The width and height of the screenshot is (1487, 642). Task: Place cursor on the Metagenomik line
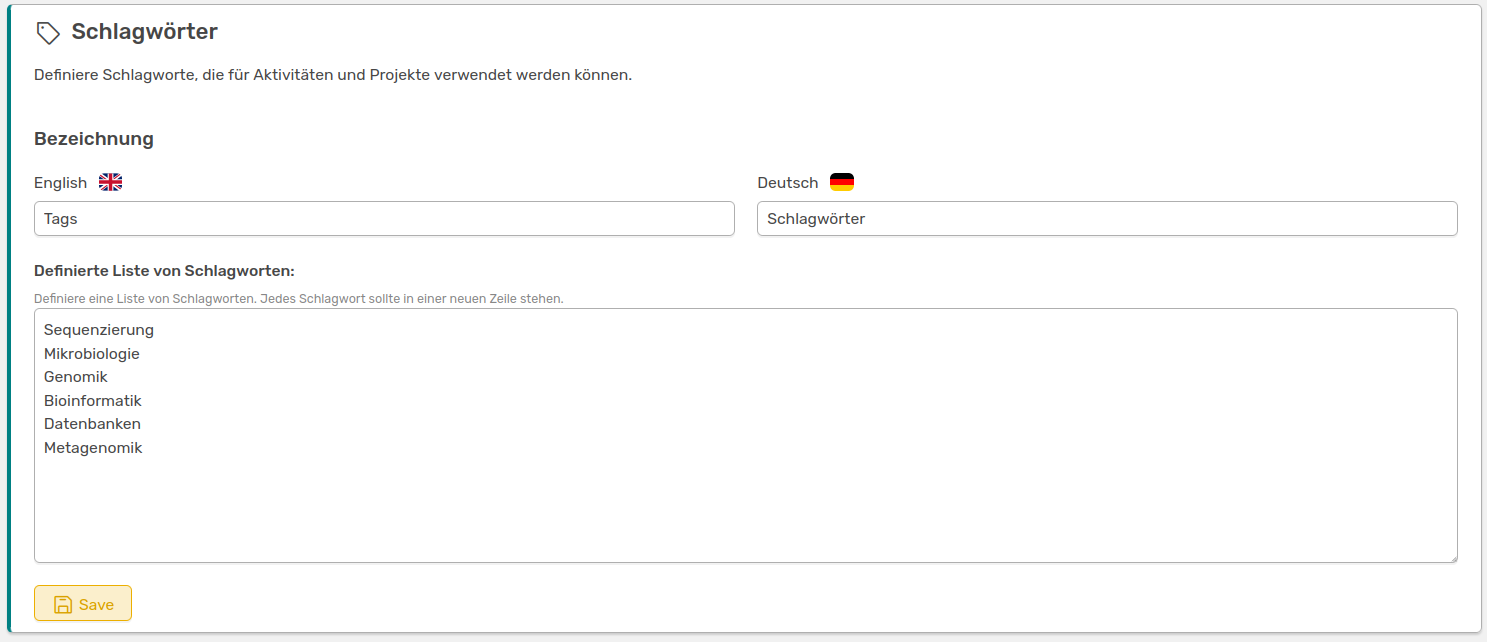[93, 448]
